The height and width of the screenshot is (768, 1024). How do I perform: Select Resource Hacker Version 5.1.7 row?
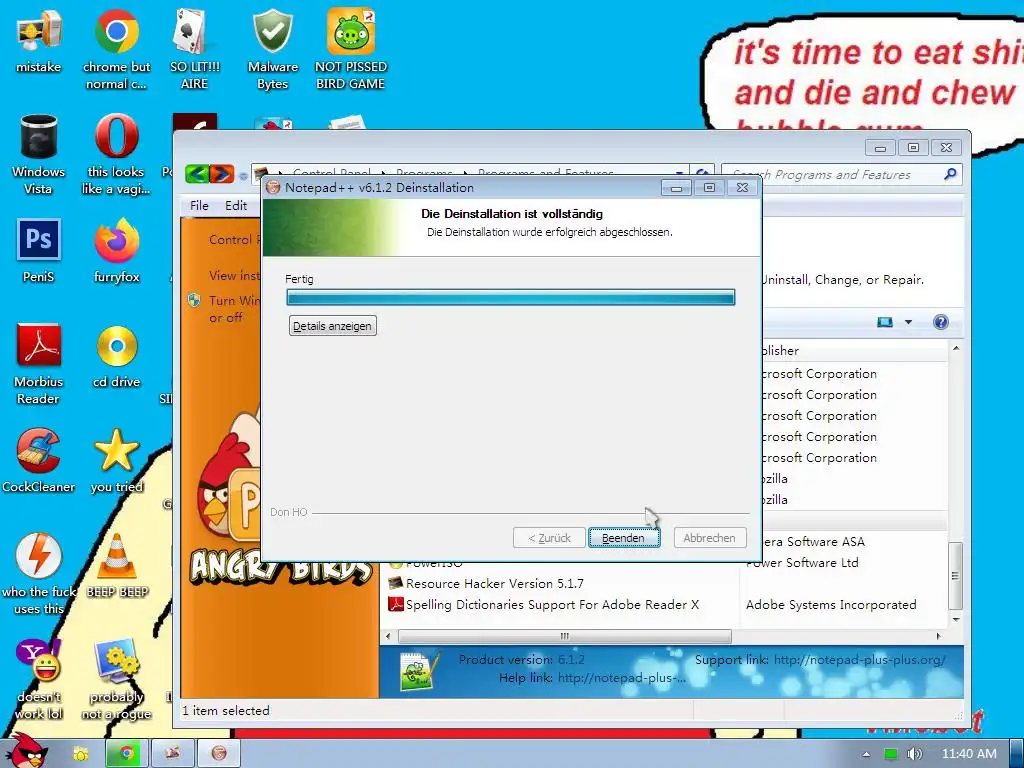click(x=494, y=583)
